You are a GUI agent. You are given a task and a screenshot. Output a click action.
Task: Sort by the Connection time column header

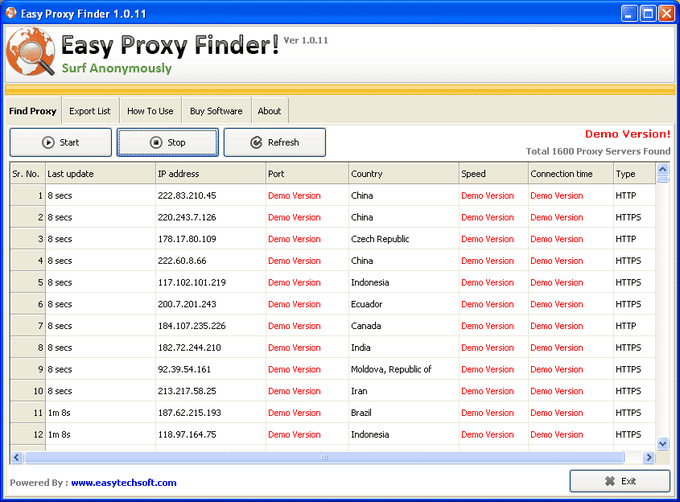[x=571, y=174]
